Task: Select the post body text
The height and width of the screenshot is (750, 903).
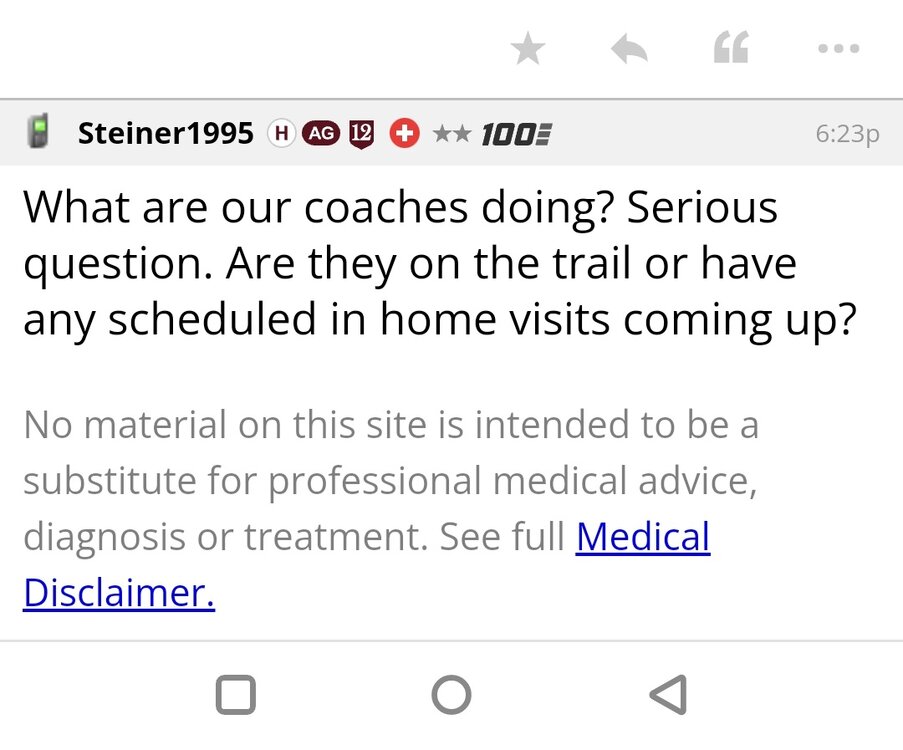Action: 440,262
